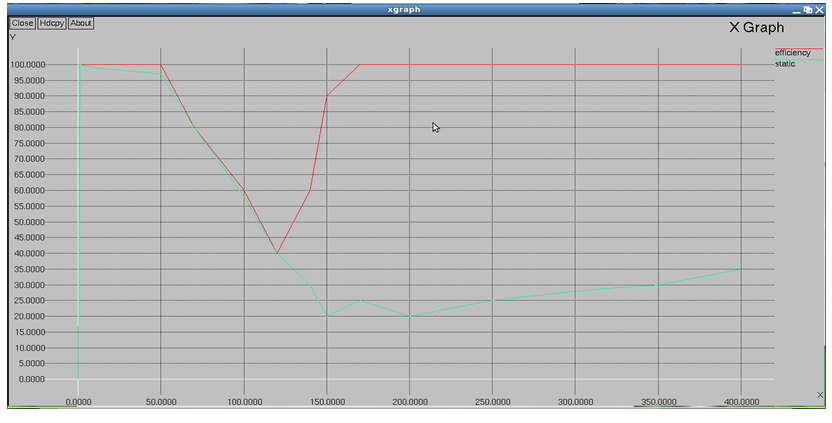832x423 pixels.
Task: Click the X axis label at bottom right
Action: click(820, 395)
